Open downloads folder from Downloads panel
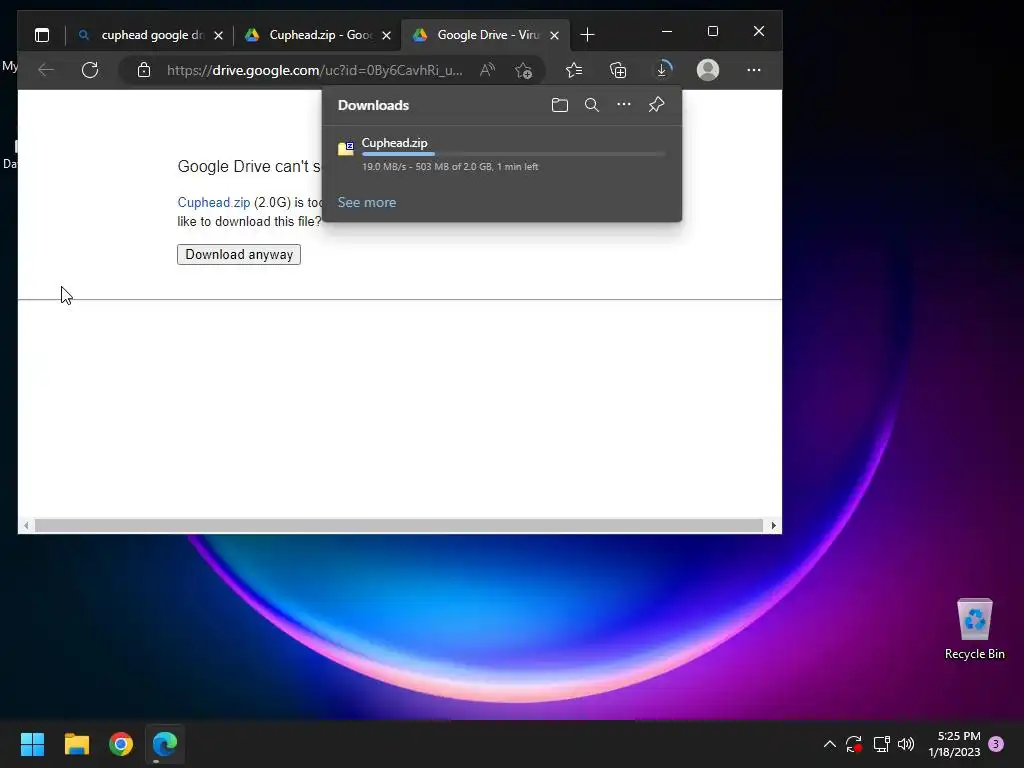 tap(560, 105)
